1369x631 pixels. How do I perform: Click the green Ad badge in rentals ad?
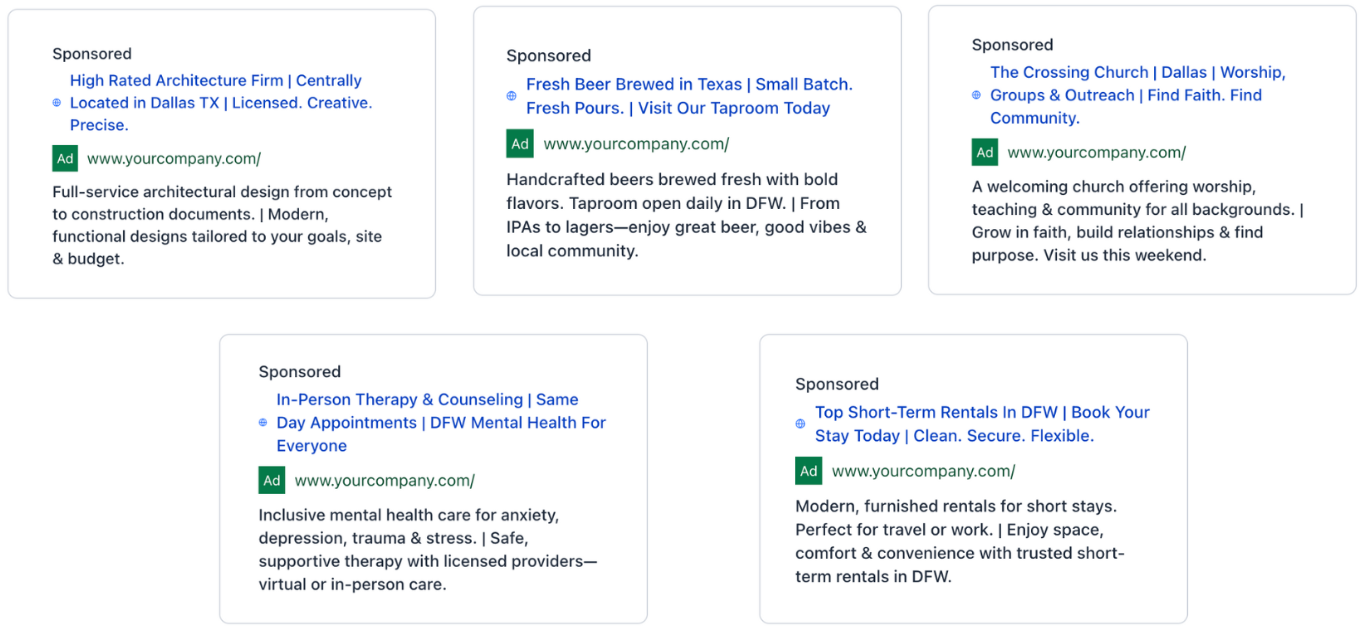coord(809,471)
